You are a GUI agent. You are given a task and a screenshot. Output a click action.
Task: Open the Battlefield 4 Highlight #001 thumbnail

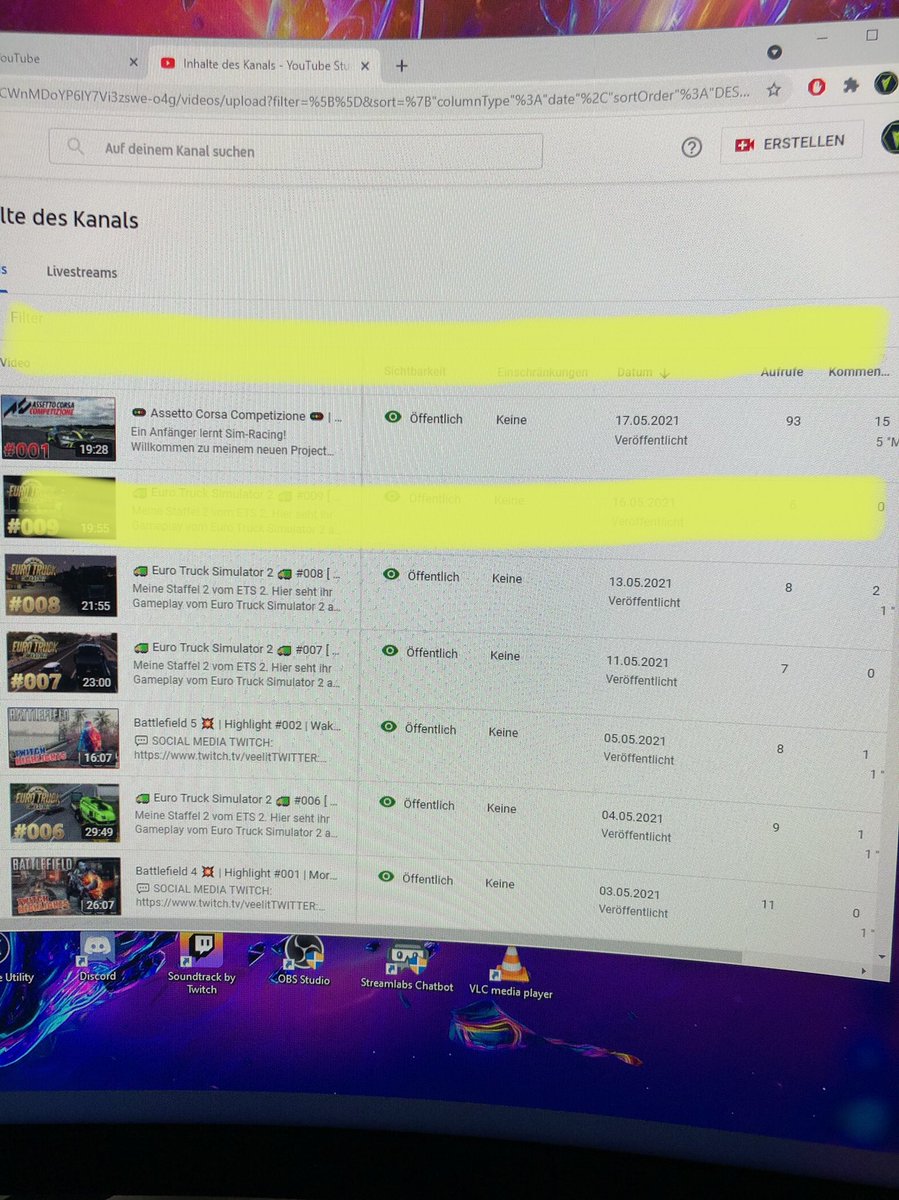(67, 886)
